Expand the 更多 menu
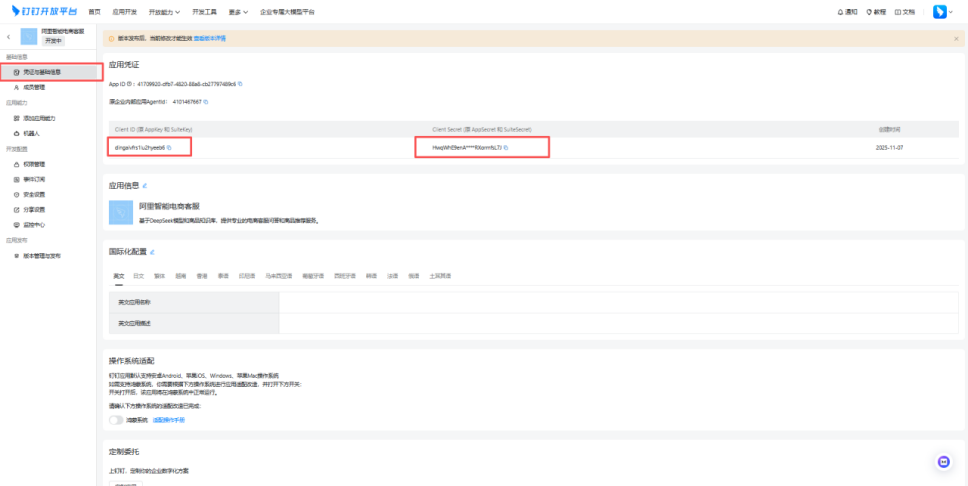968x486 pixels. (238, 12)
